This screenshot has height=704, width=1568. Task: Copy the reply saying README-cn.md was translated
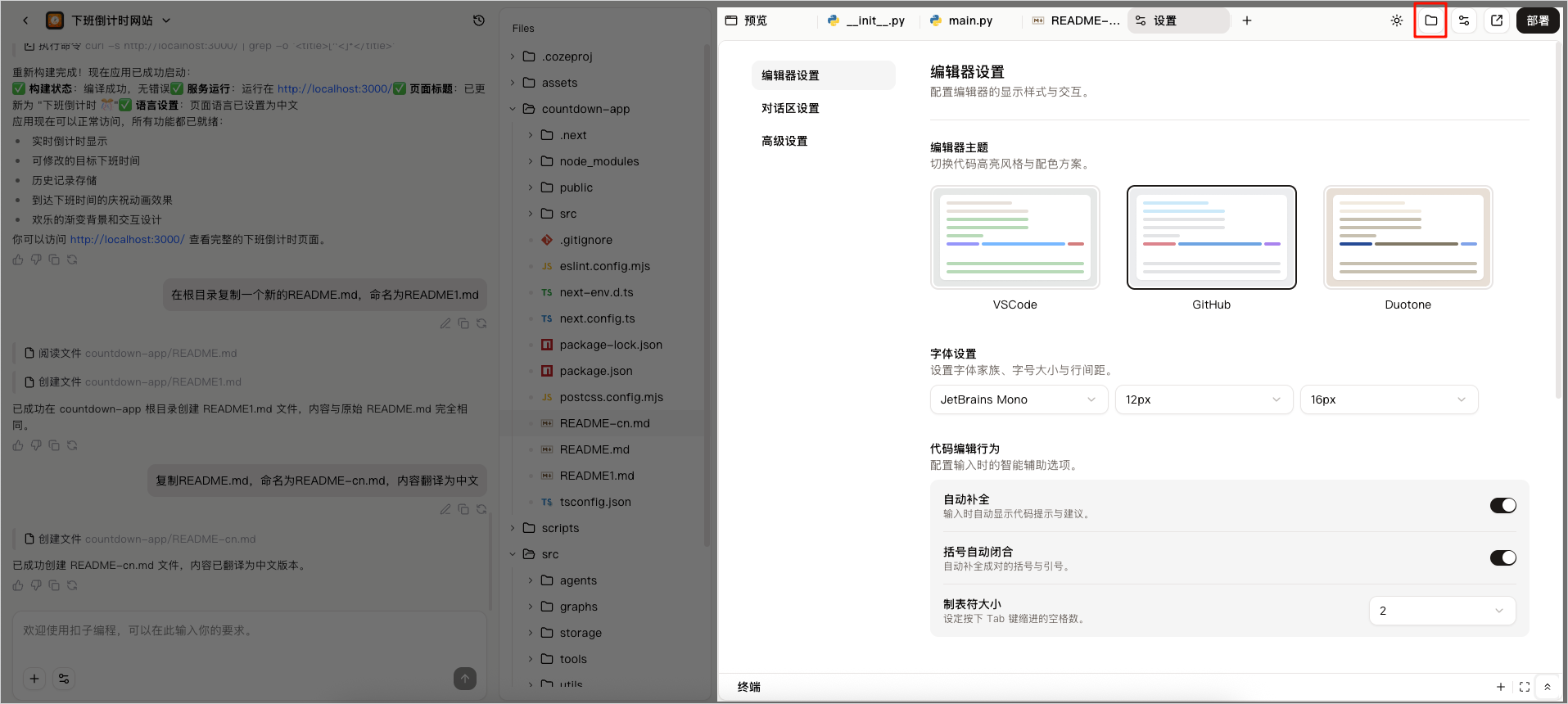(54, 585)
